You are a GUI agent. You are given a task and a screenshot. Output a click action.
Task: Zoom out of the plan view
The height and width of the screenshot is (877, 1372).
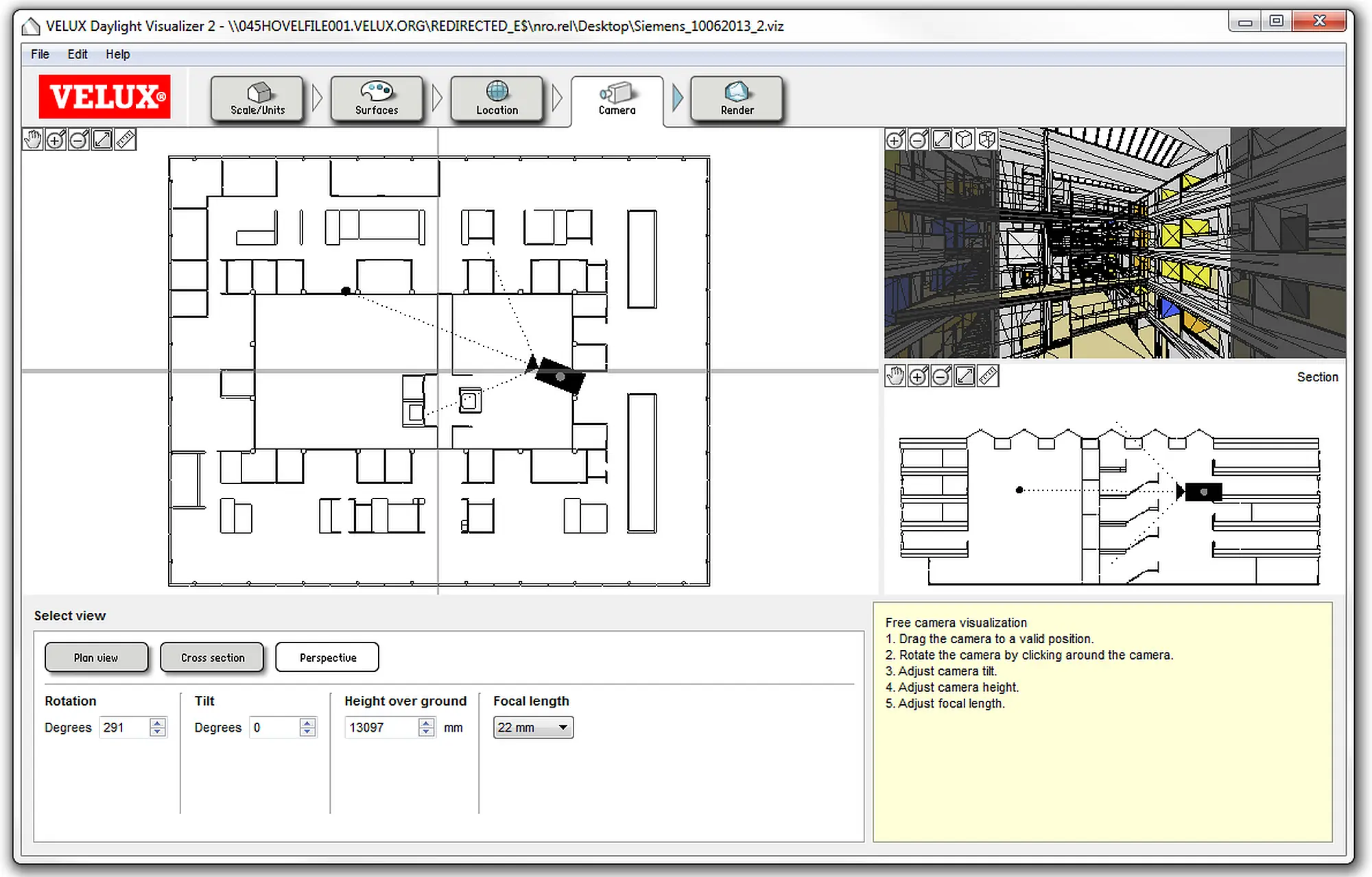79,140
